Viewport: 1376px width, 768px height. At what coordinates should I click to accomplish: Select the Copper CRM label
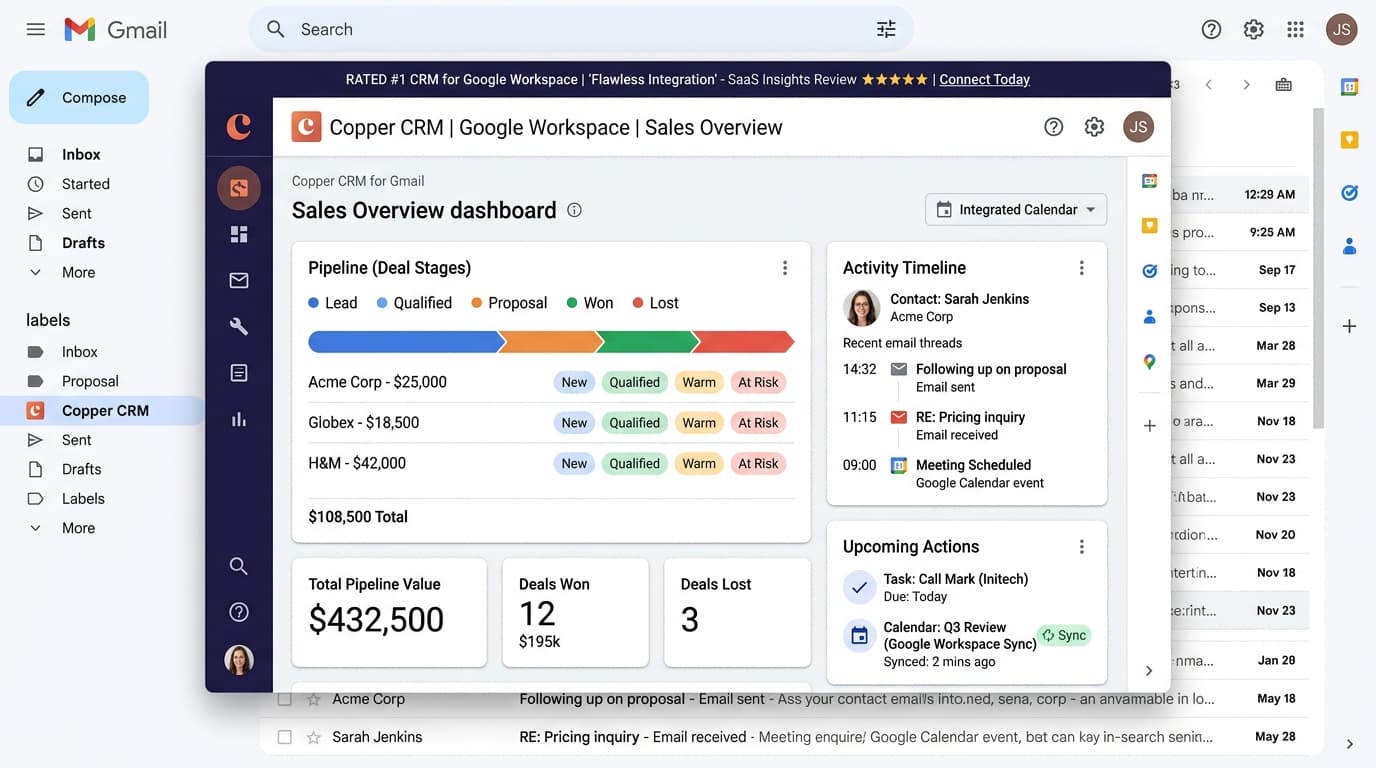click(105, 410)
